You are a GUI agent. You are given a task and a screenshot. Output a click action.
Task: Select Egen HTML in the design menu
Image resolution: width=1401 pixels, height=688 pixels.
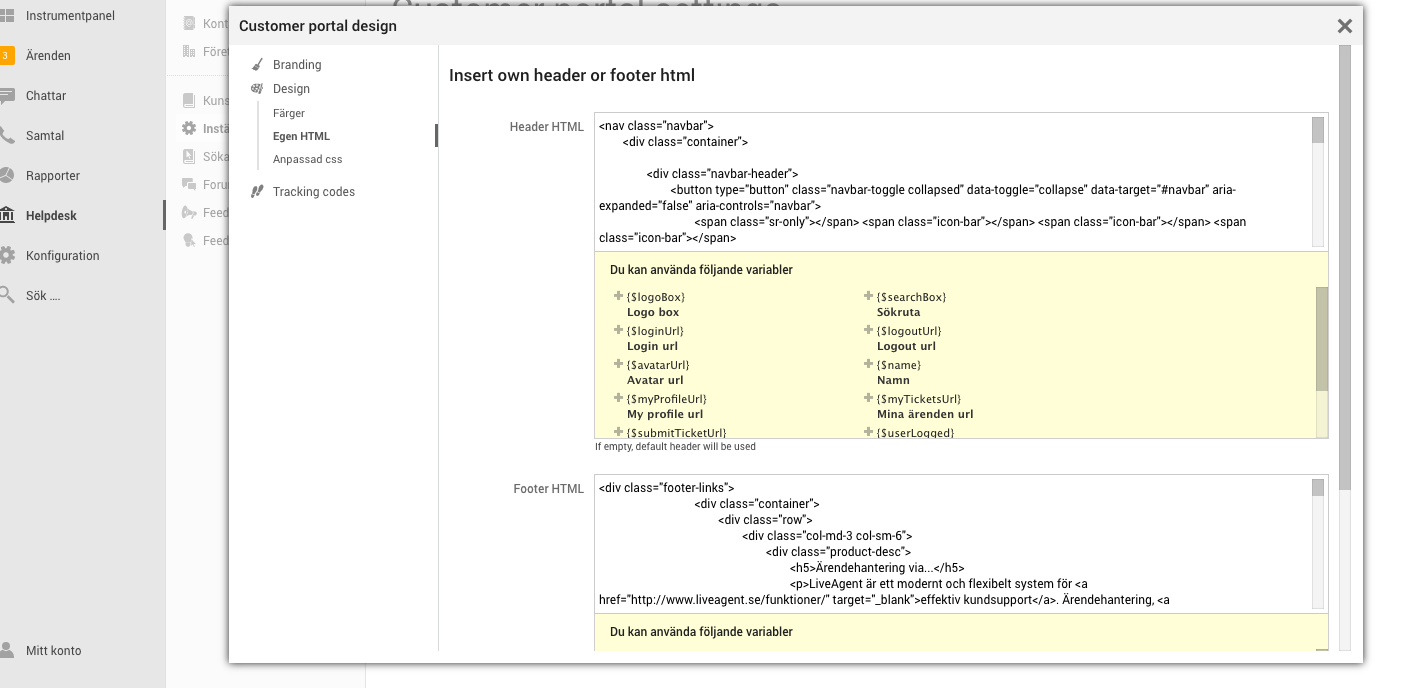[301, 136]
